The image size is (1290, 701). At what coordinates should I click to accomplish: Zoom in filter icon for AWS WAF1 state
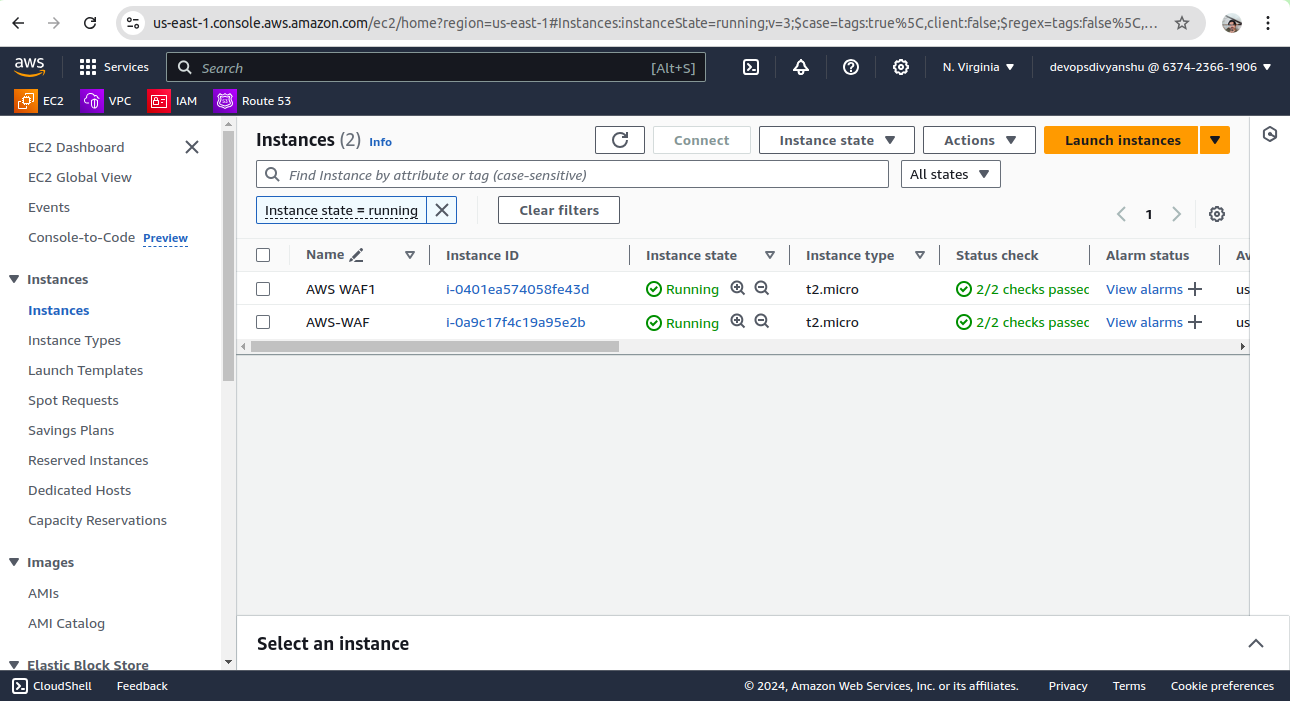738,289
